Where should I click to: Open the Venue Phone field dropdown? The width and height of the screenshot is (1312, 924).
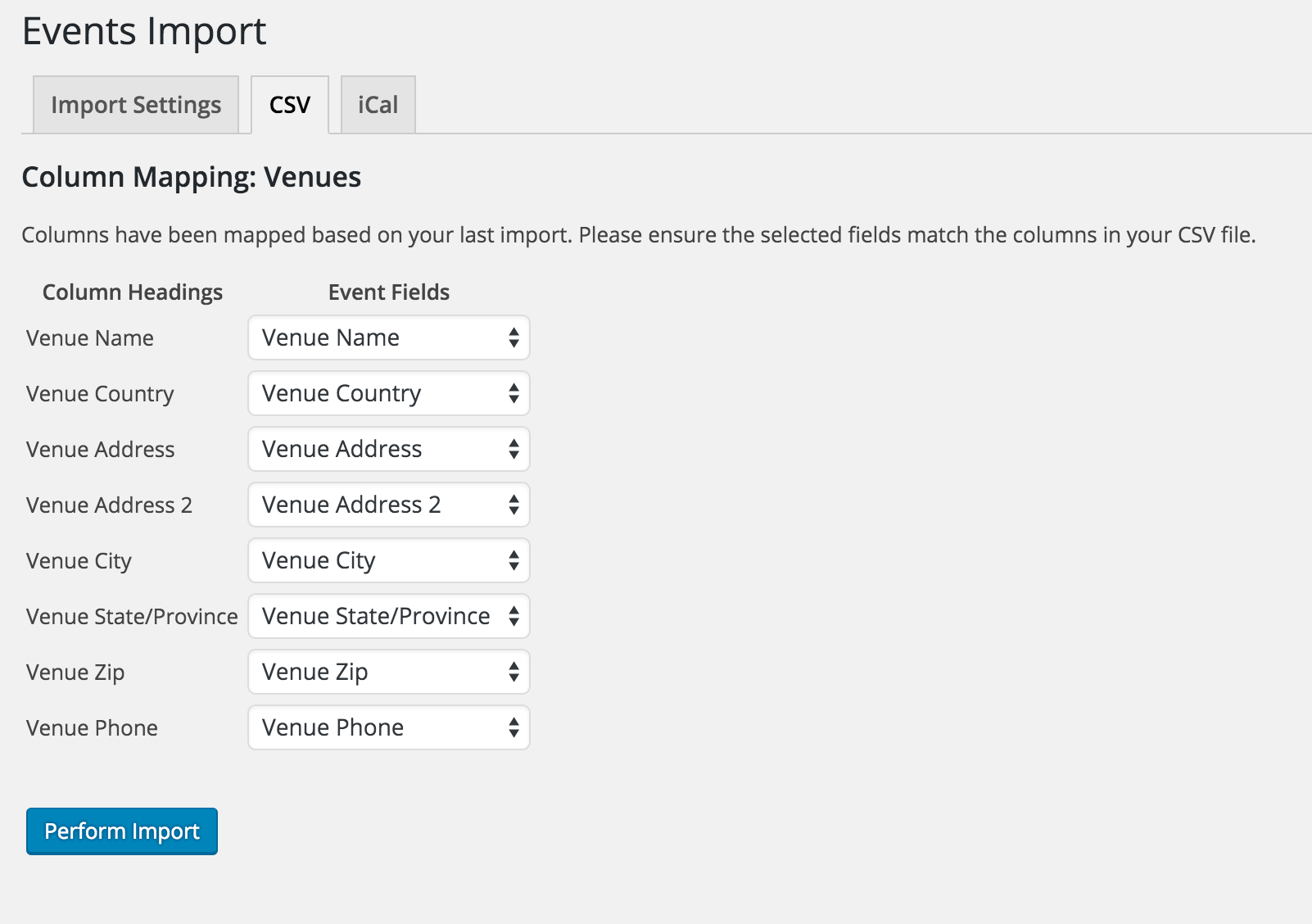pos(389,727)
